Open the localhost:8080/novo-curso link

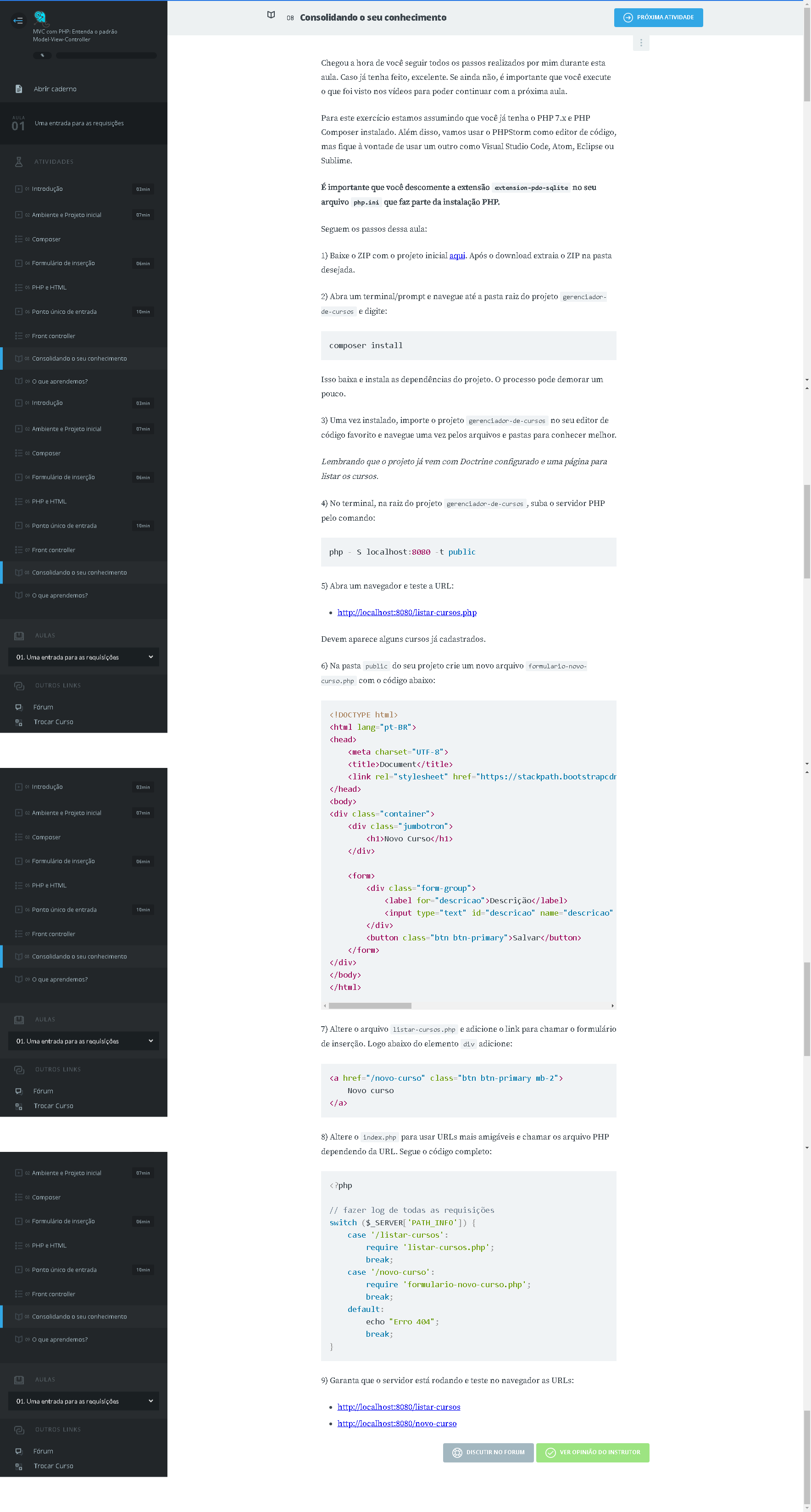coord(397,1423)
